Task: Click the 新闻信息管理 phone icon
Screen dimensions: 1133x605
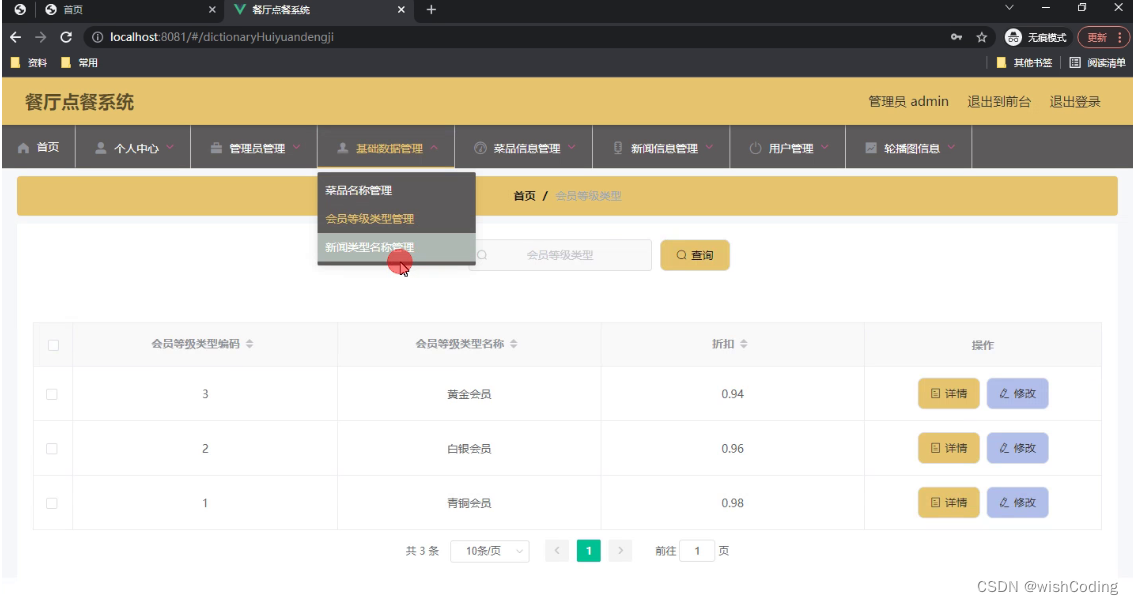Action: (620, 146)
